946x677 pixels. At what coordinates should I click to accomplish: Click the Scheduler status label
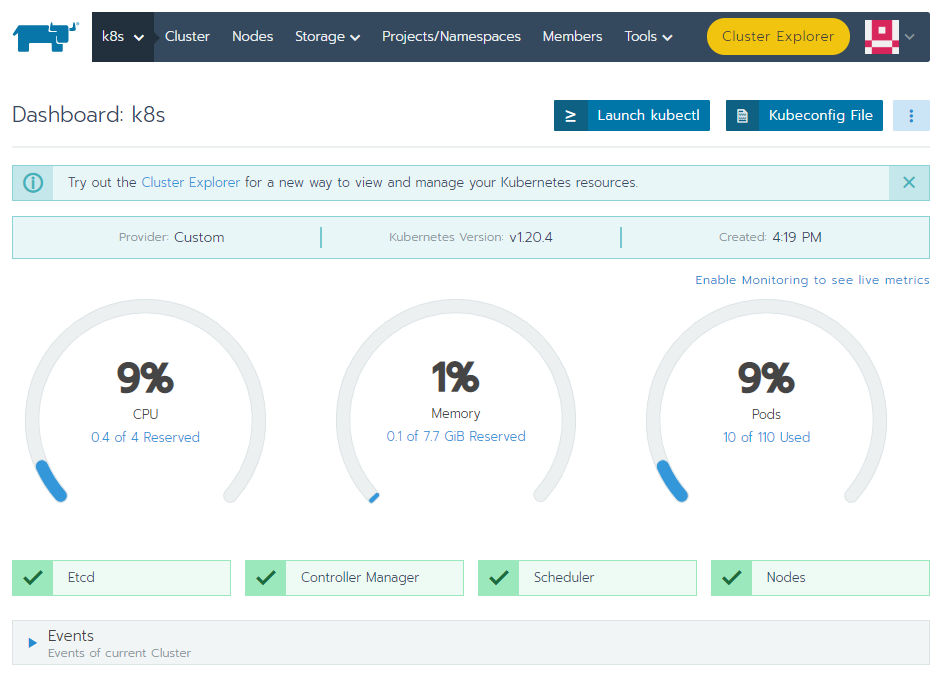click(x=563, y=577)
